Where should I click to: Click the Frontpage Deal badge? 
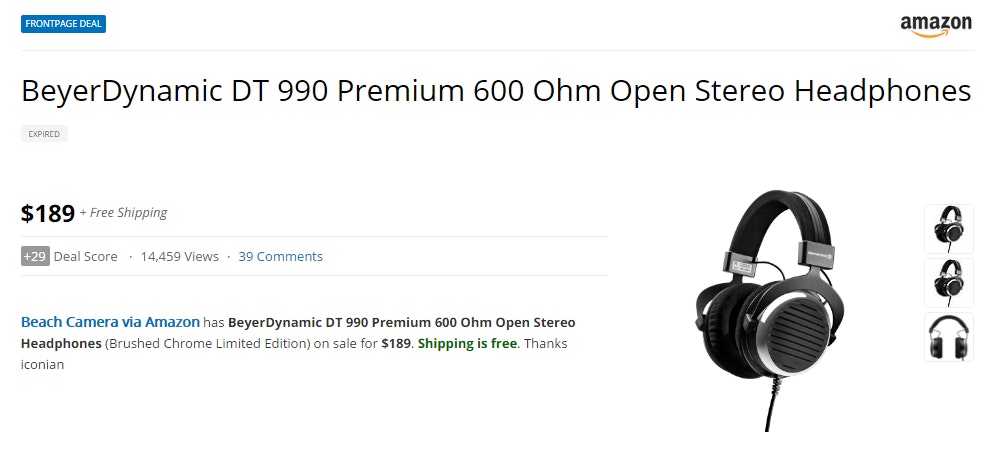[63, 24]
